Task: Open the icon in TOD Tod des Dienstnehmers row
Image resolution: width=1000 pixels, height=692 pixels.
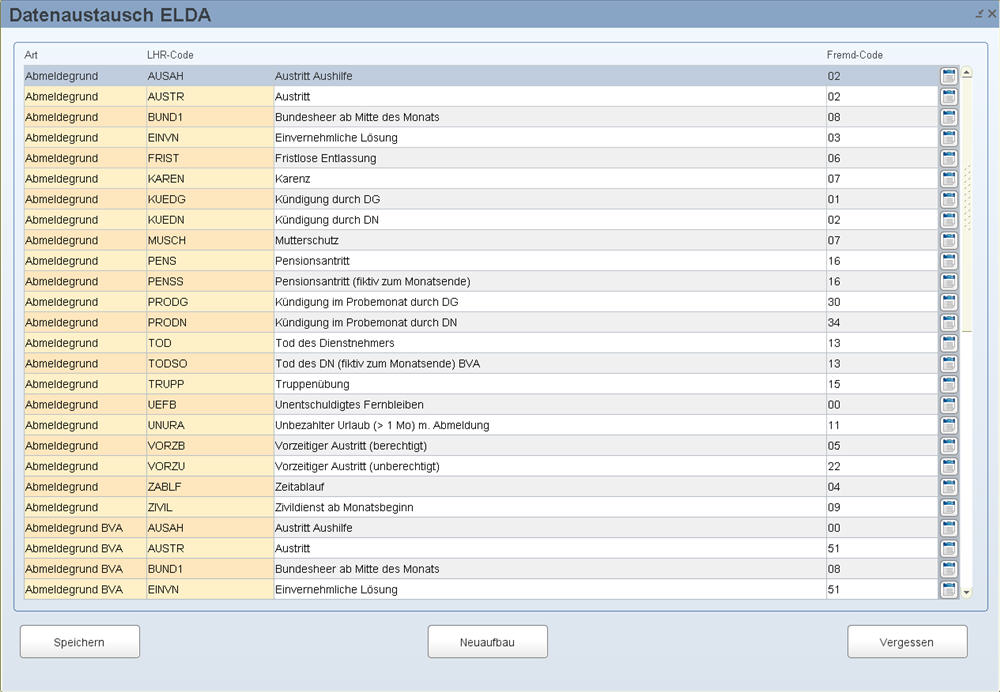Action: click(x=948, y=343)
